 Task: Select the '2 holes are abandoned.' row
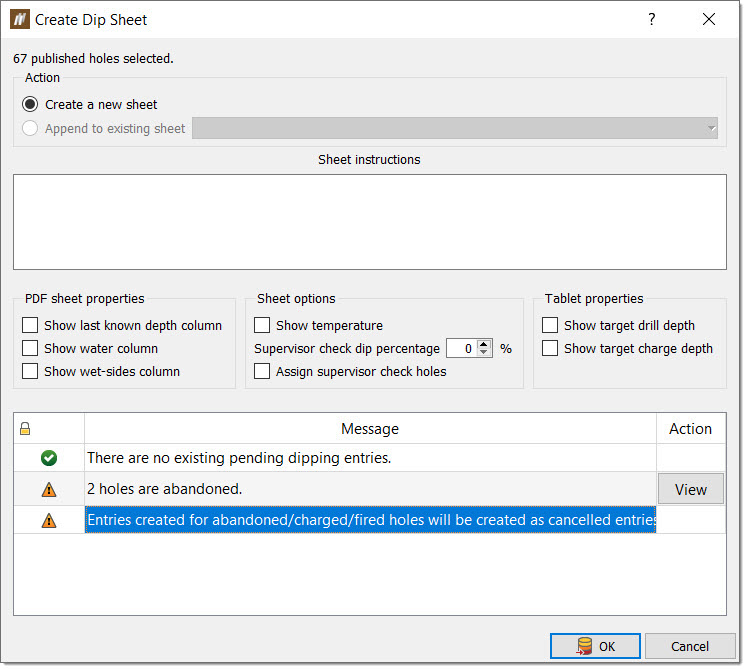370,489
